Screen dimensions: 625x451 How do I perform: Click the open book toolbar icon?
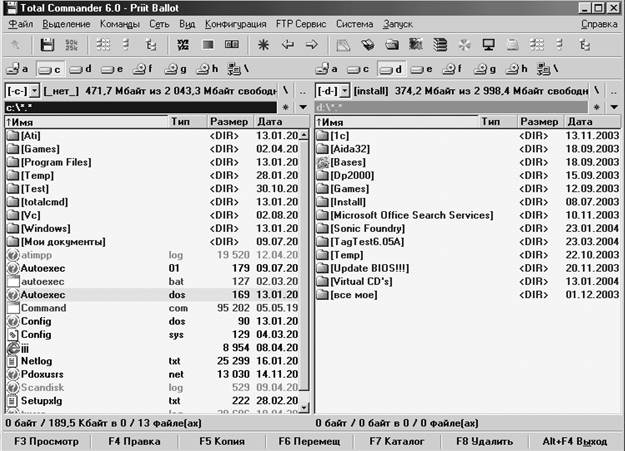point(368,45)
